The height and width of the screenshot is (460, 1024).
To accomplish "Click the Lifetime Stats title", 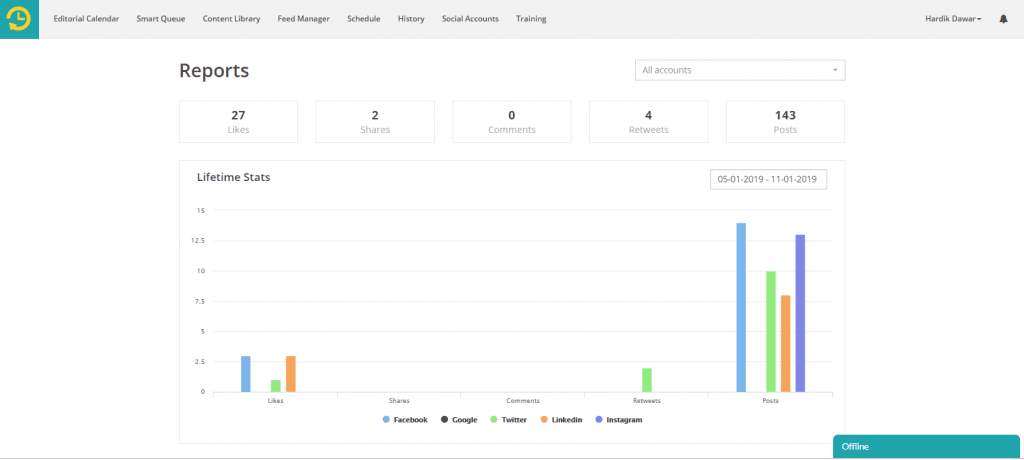I will (233, 176).
